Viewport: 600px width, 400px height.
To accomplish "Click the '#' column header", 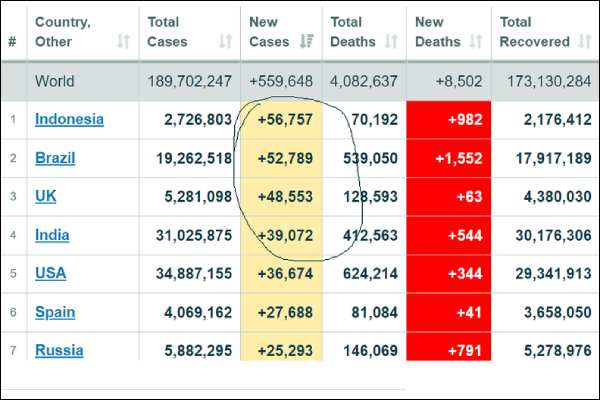I will [12, 41].
